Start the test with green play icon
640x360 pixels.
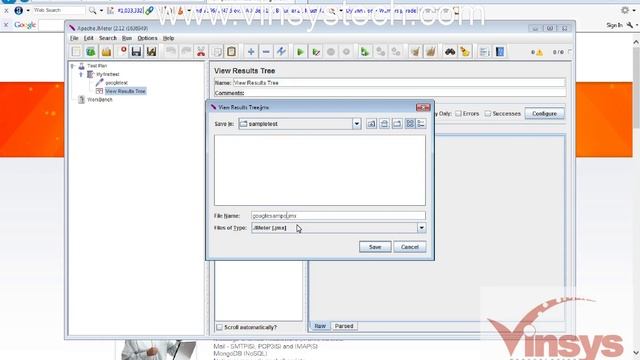point(300,52)
